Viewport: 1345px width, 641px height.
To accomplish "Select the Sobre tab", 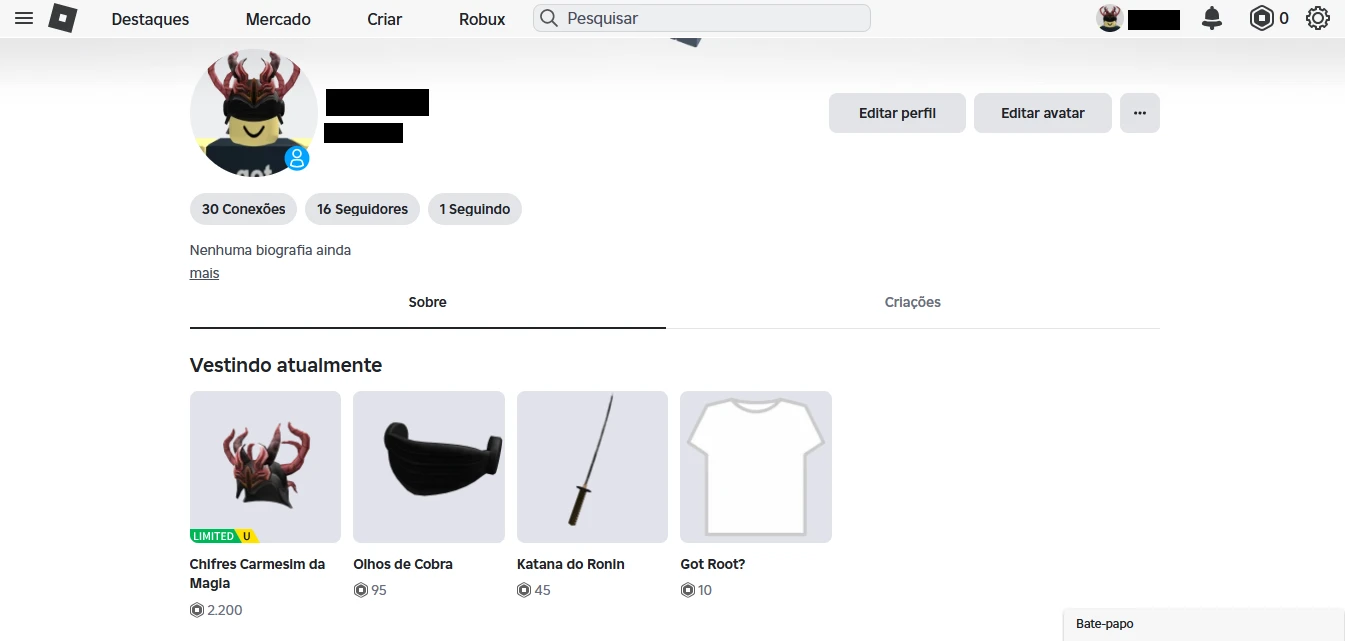I will (427, 302).
